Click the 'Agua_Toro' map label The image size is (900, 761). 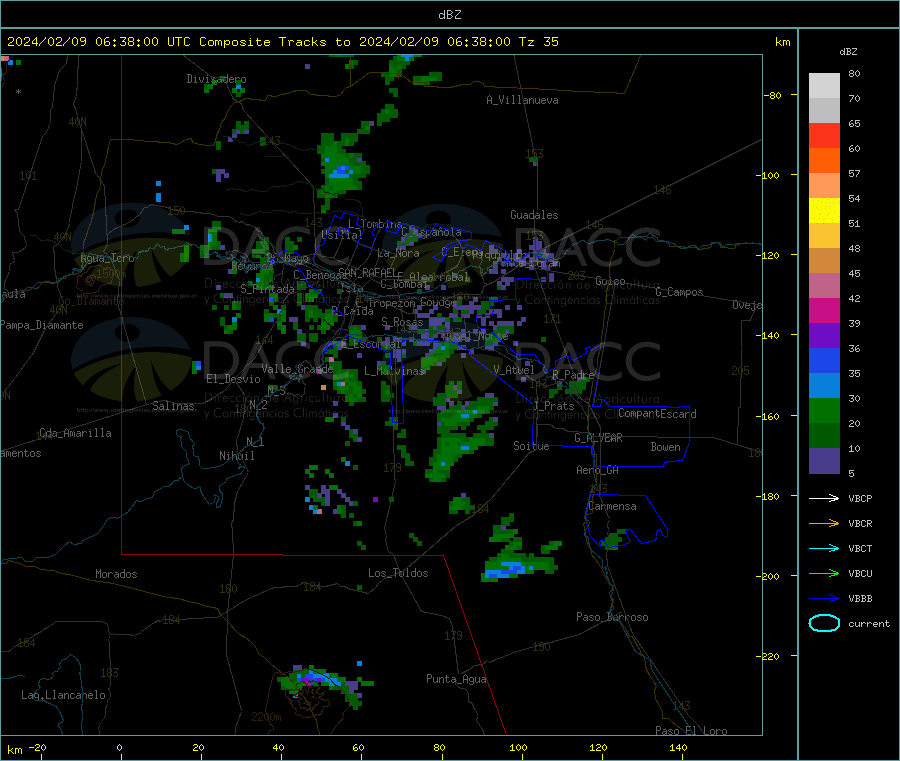click(107, 258)
